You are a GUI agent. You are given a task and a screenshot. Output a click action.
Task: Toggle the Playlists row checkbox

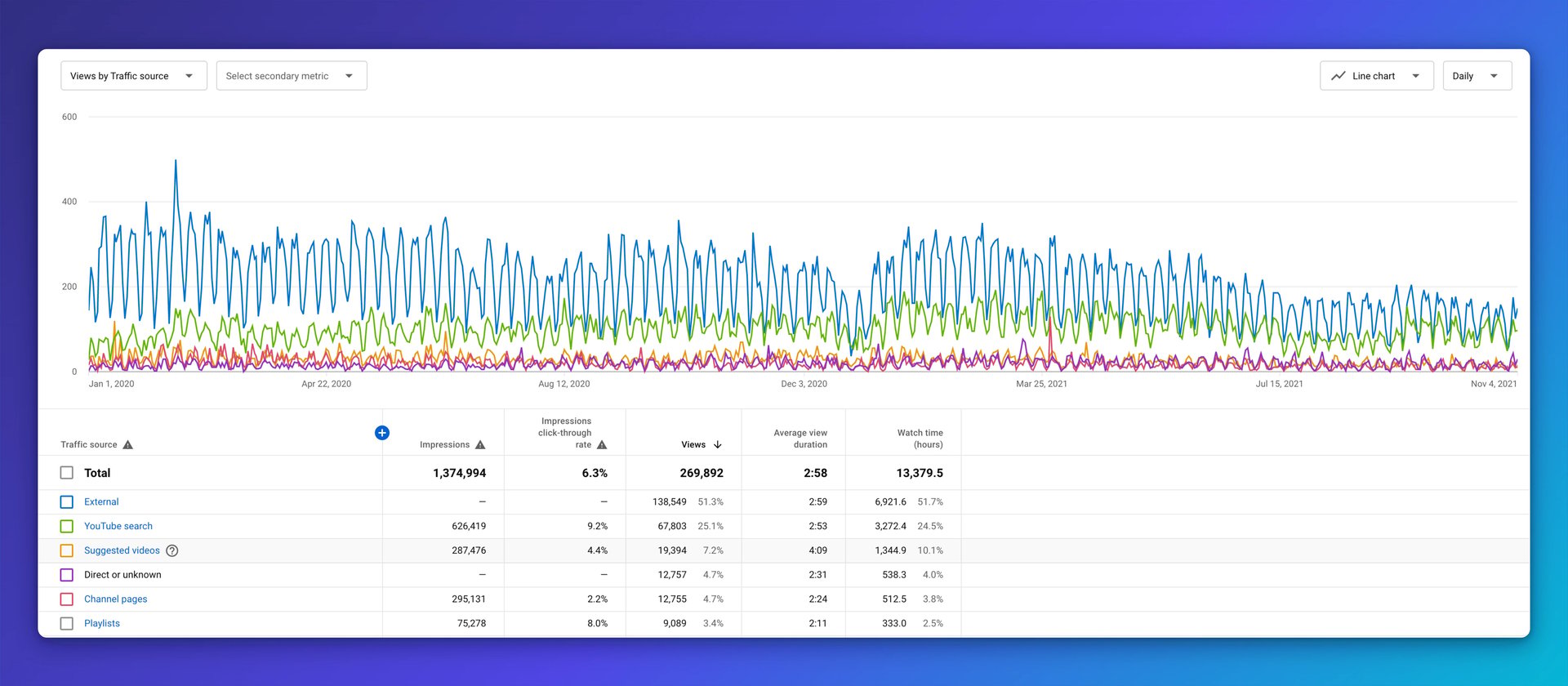click(x=67, y=624)
